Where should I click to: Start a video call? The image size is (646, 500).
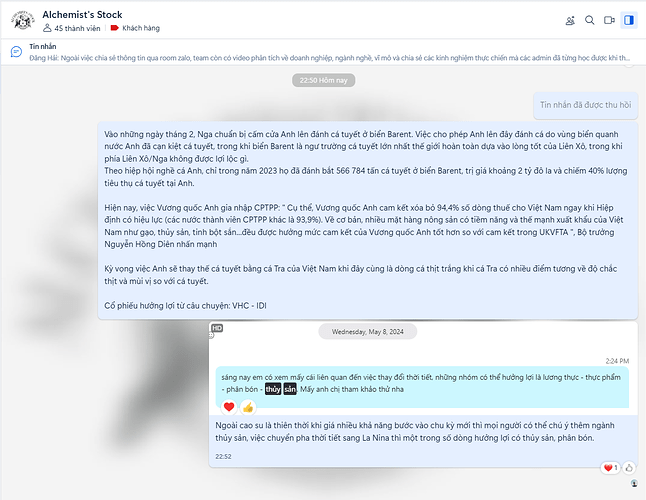[609, 20]
